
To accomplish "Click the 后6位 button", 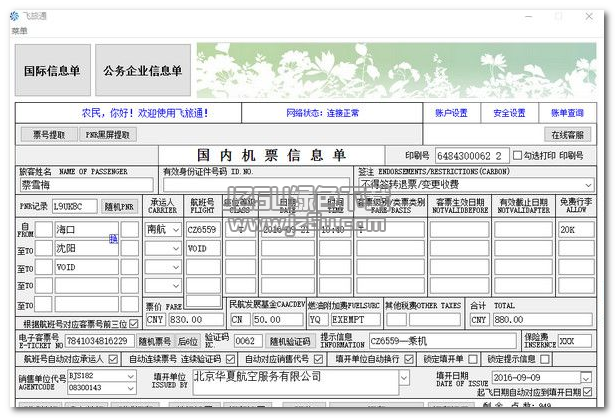I will point(187,341).
